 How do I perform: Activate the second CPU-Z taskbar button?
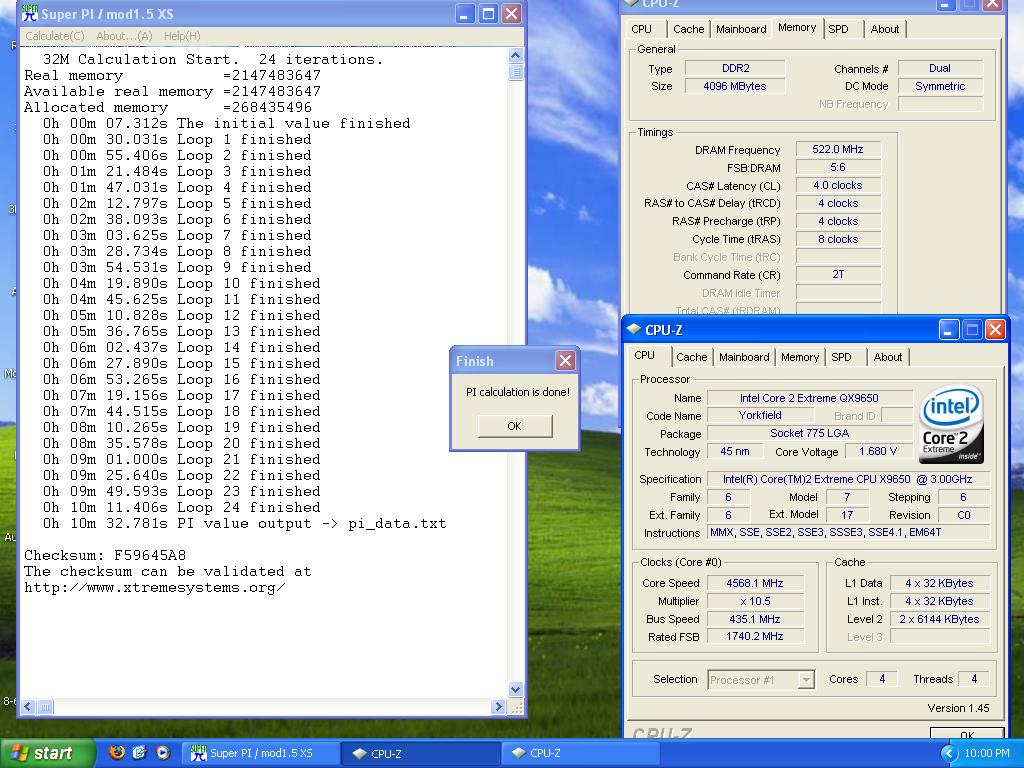click(x=579, y=753)
